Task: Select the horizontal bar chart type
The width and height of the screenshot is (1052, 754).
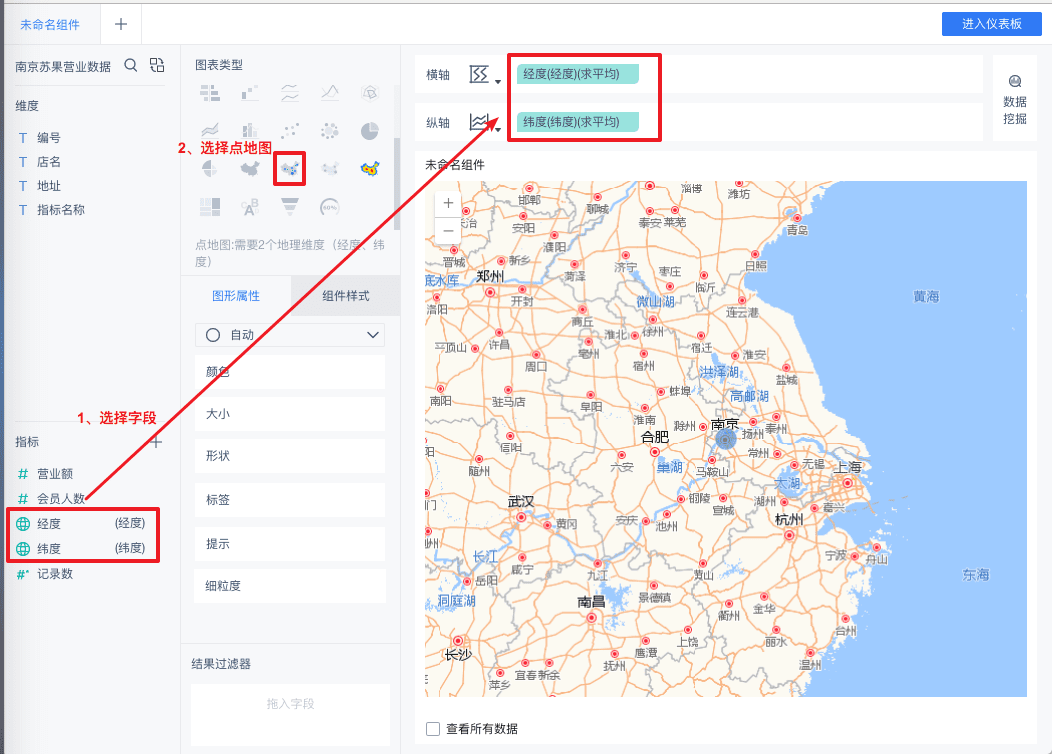Action: 210,93
